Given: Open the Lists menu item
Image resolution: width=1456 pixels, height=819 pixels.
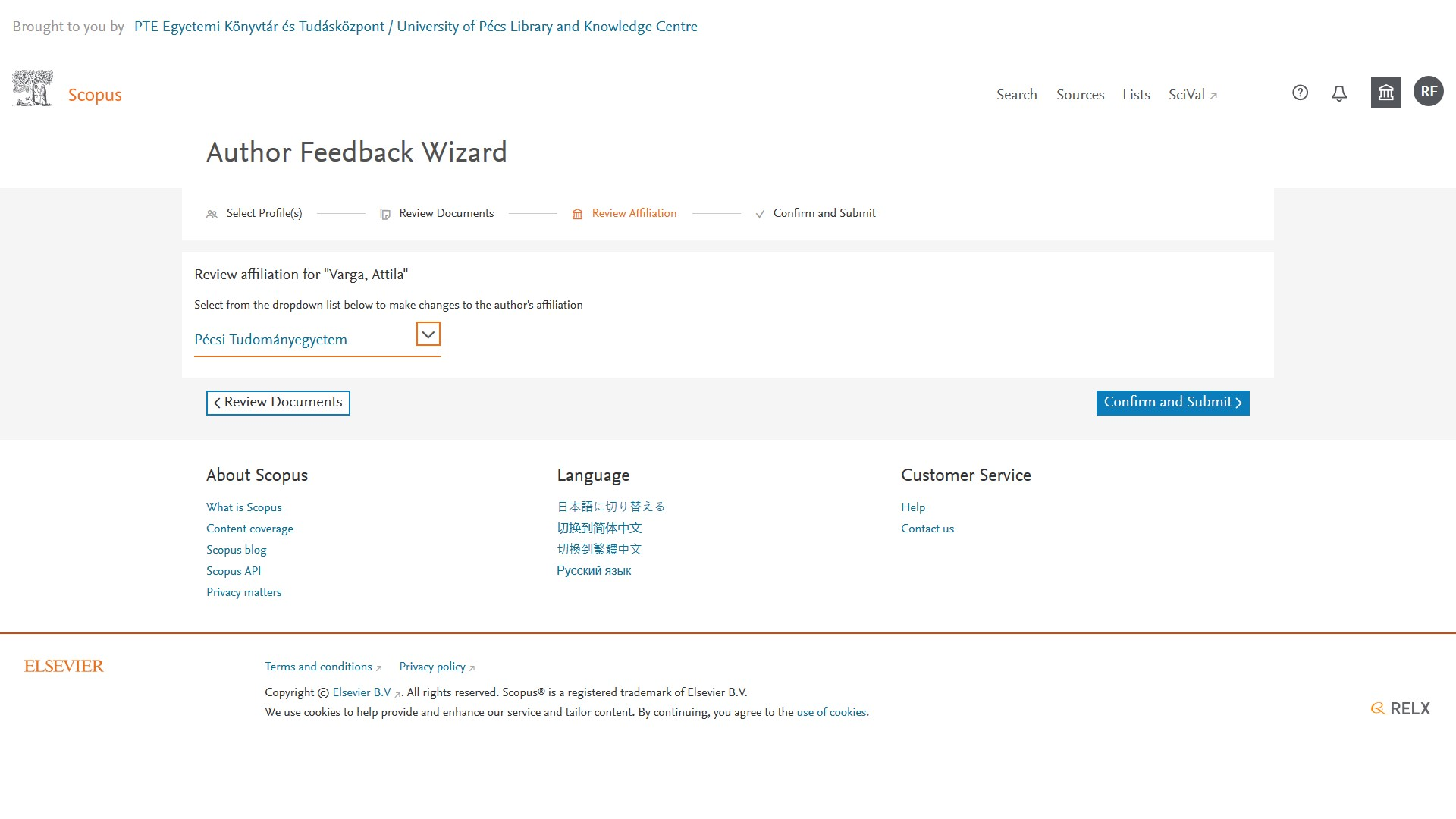Looking at the screenshot, I should tap(1136, 95).
